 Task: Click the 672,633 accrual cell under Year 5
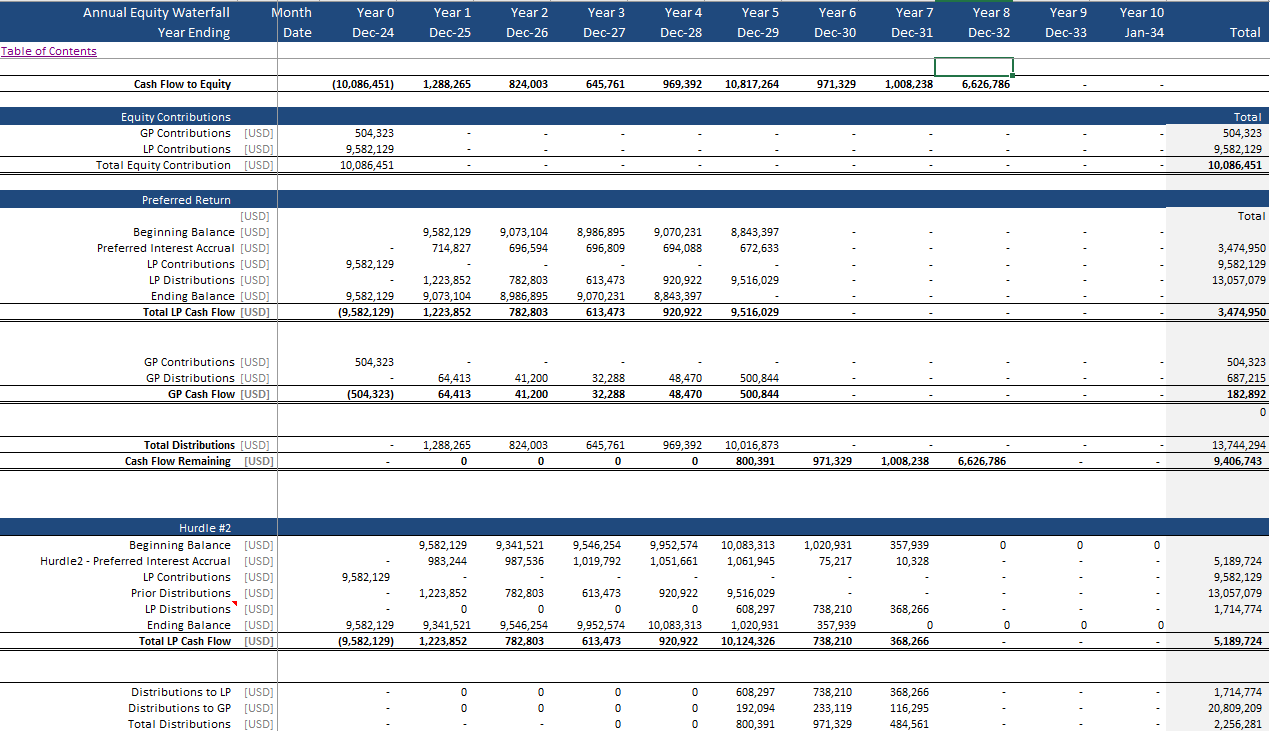coord(759,248)
